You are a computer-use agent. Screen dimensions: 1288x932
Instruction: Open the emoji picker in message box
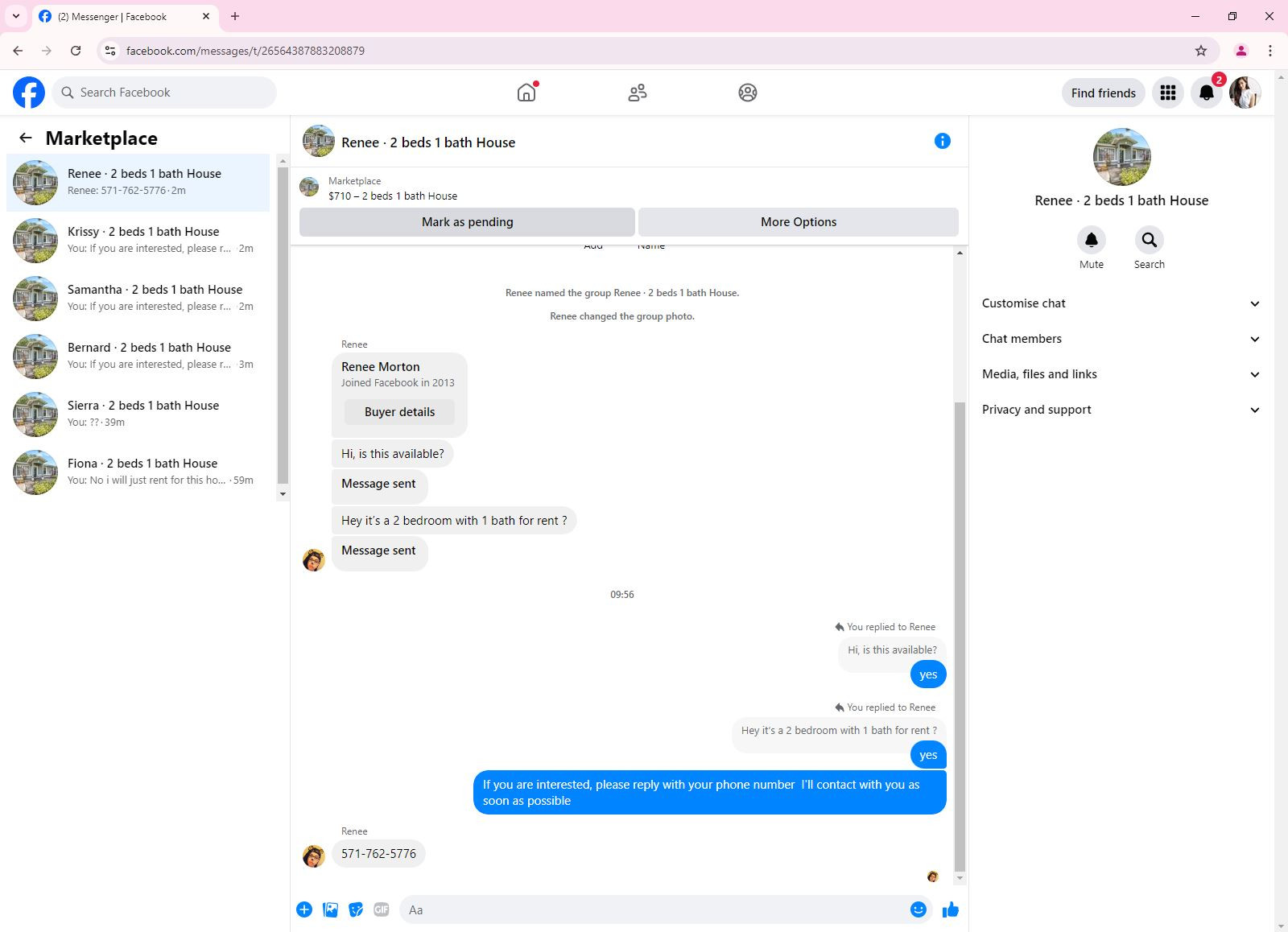pyautogui.click(x=918, y=909)
